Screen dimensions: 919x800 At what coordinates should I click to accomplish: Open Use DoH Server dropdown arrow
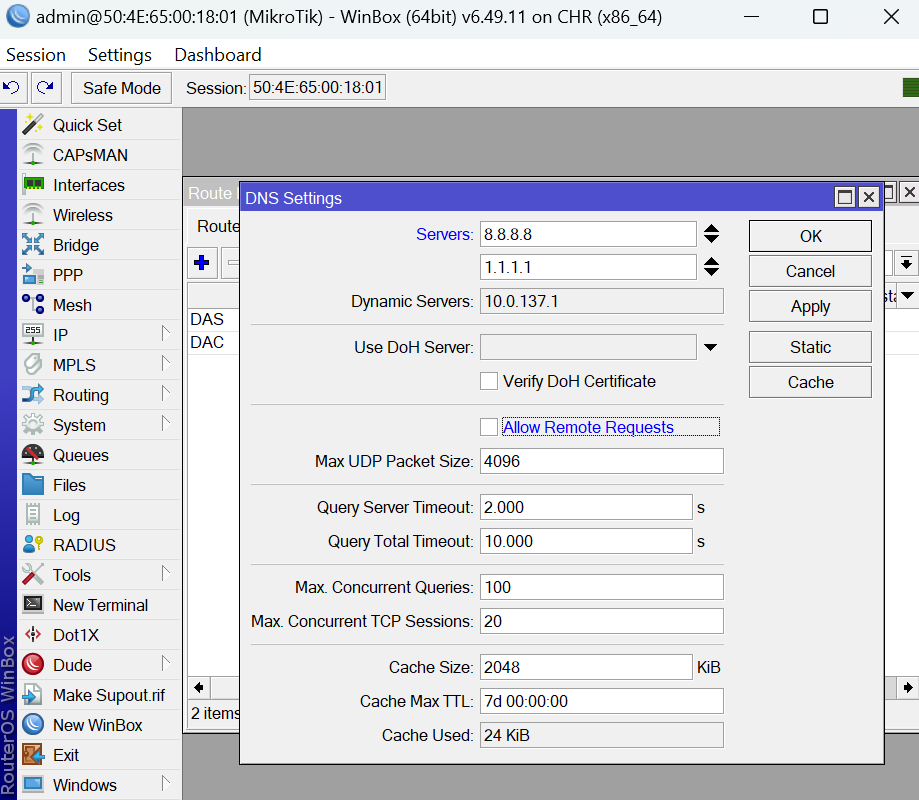(x=711, y=347)
